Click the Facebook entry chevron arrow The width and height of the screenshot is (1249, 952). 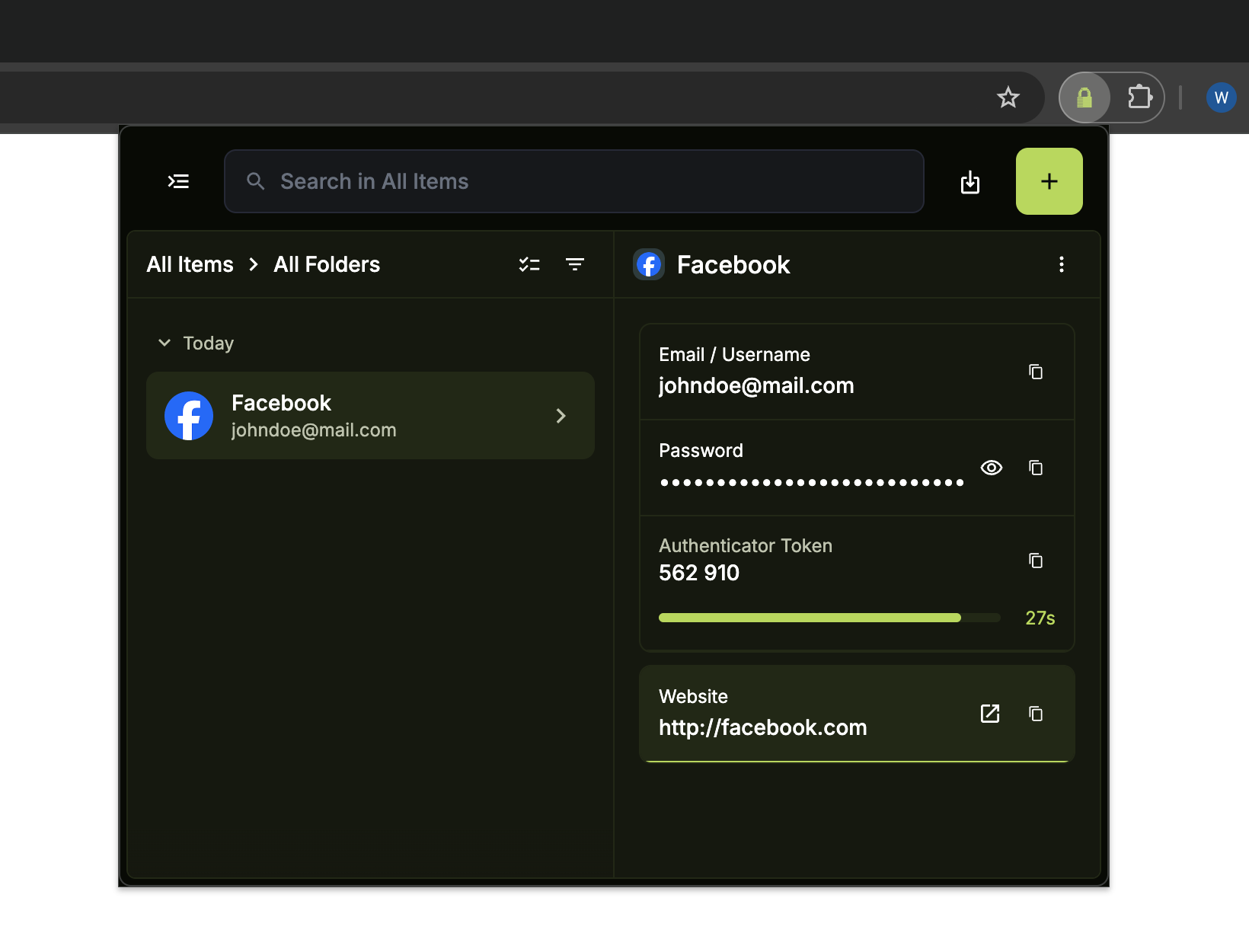[561, 416]
